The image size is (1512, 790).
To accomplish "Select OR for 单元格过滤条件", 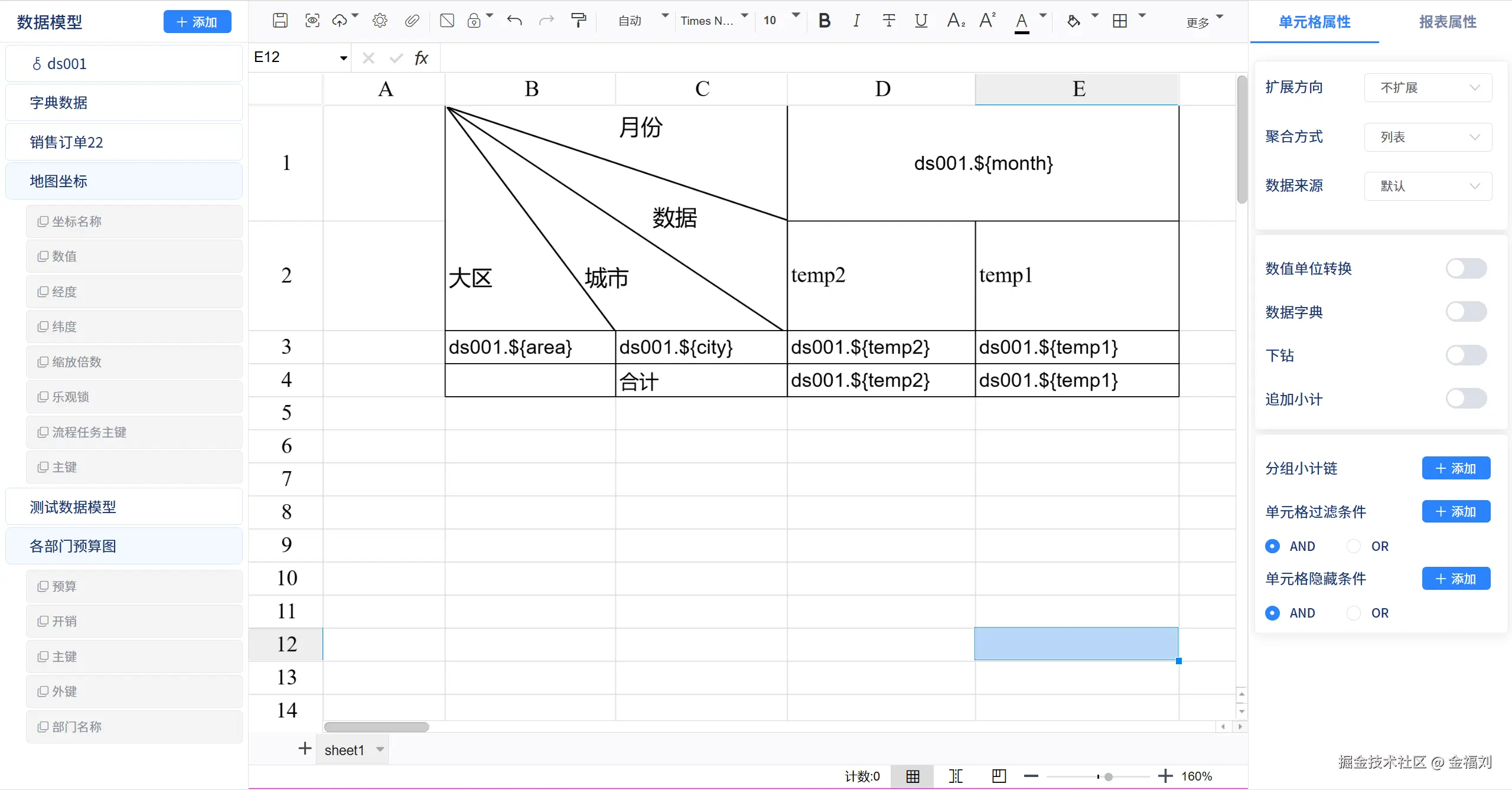I will pyautogui.click(x=1354, y=546).
